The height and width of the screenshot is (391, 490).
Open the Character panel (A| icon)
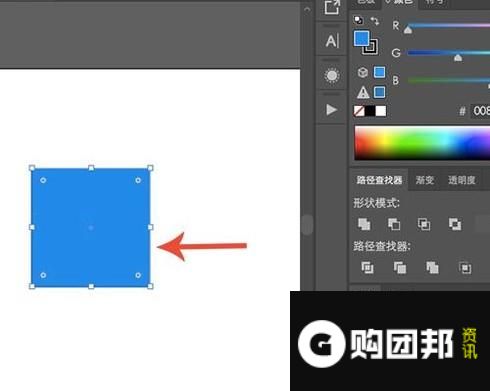pyautogui.click(x=332, y=41)
